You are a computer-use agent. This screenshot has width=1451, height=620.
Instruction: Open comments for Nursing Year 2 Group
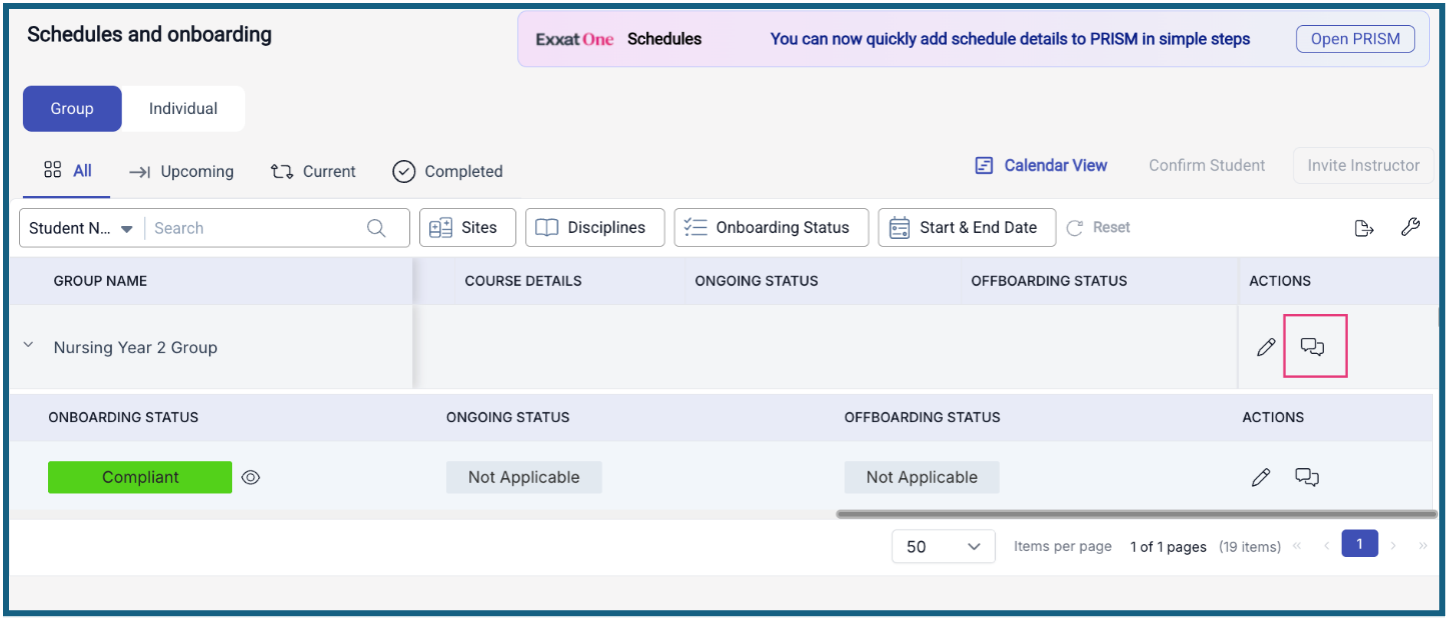1312,347
